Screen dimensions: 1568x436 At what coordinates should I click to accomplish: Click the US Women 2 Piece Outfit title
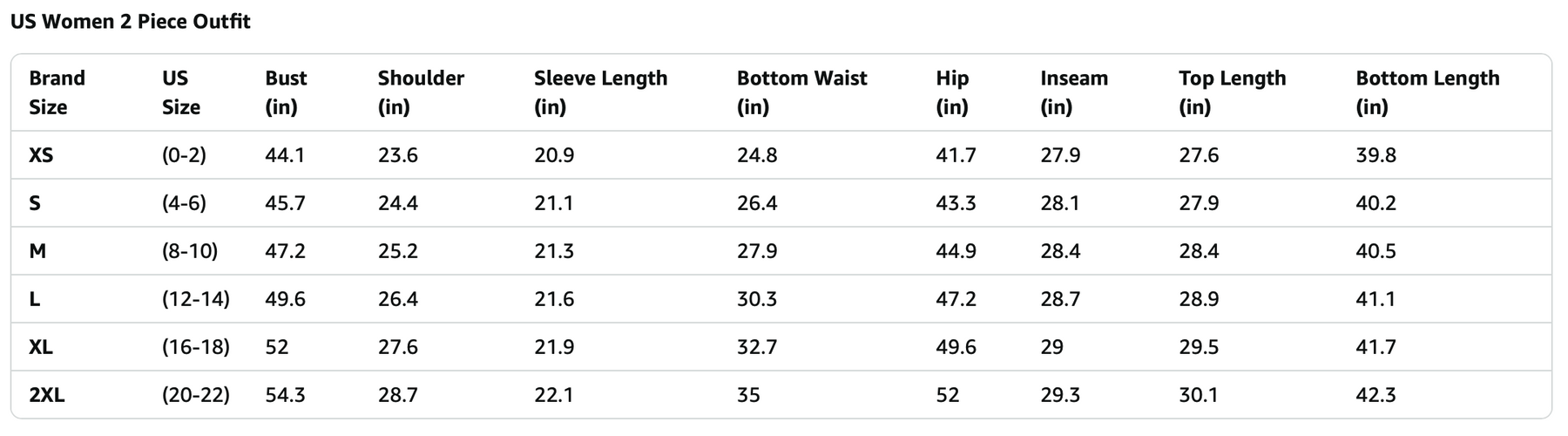131,22
